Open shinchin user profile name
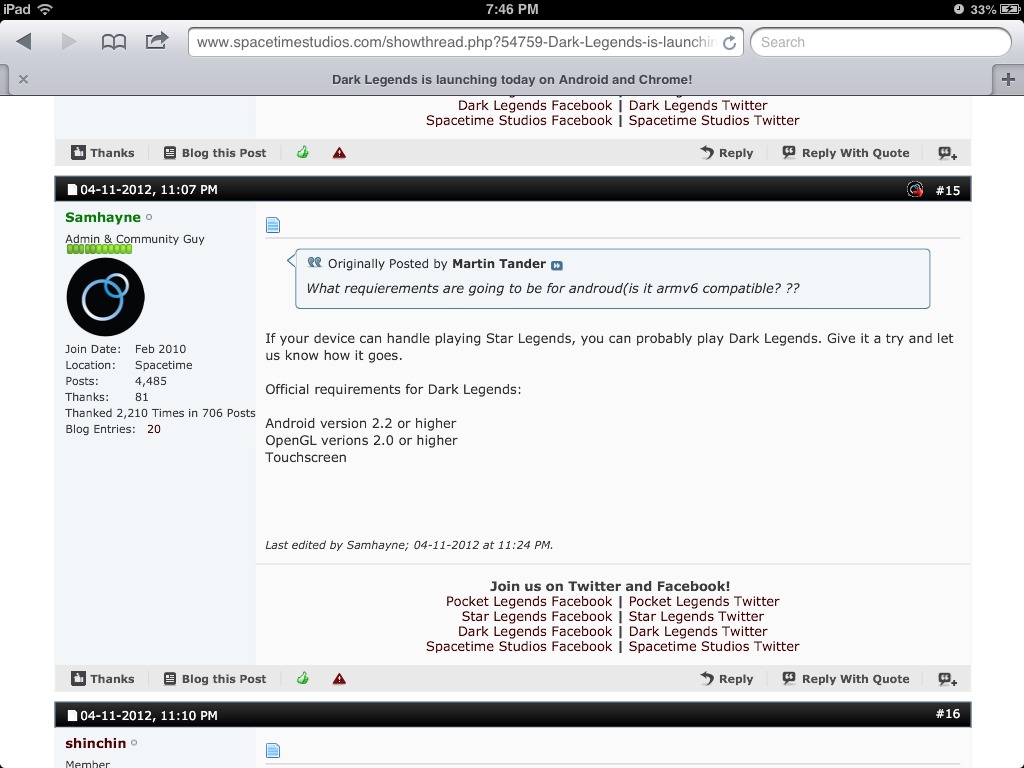This screenshot has height=768, width=1024. (x=95, y=743)
